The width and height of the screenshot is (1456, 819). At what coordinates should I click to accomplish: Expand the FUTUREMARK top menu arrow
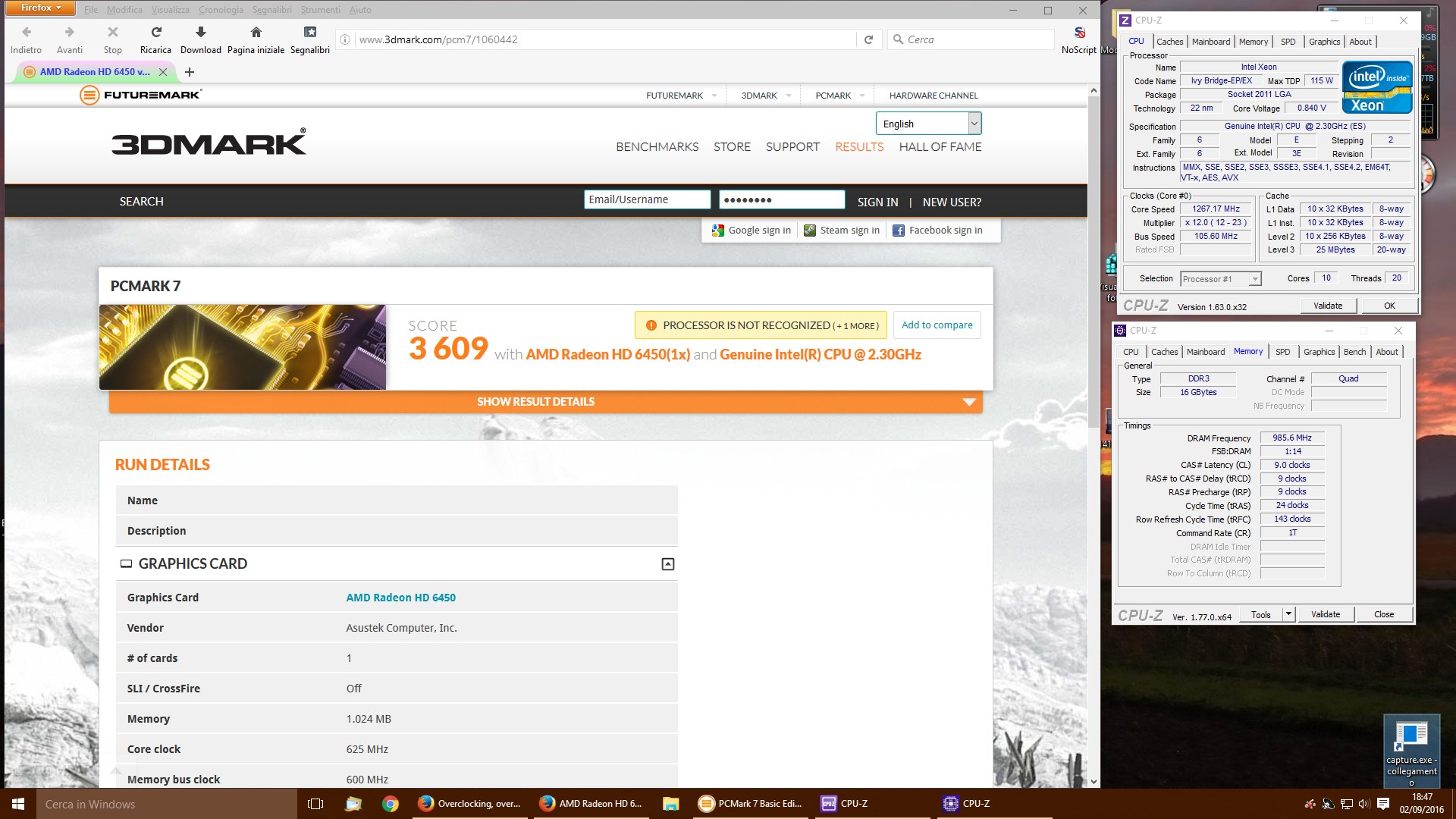point(714,96)
